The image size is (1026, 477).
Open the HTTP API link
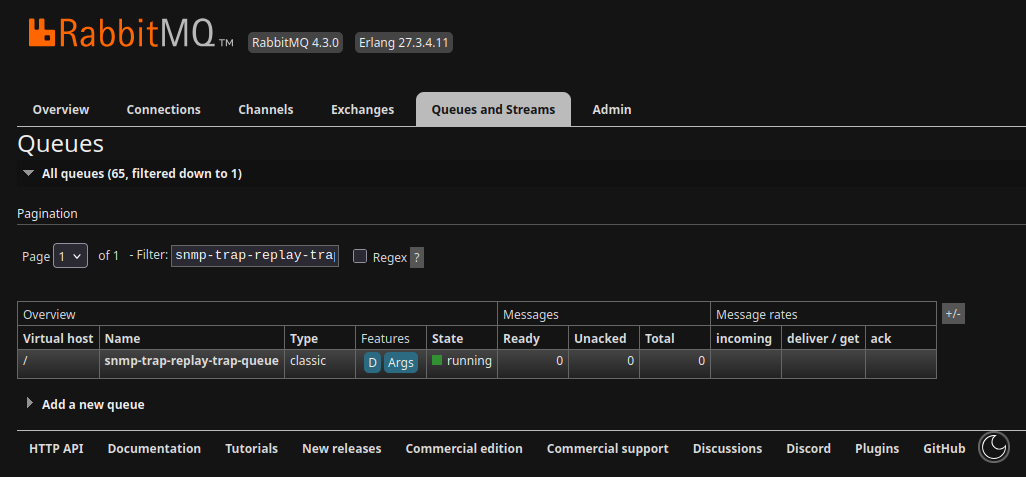(56, 449)
